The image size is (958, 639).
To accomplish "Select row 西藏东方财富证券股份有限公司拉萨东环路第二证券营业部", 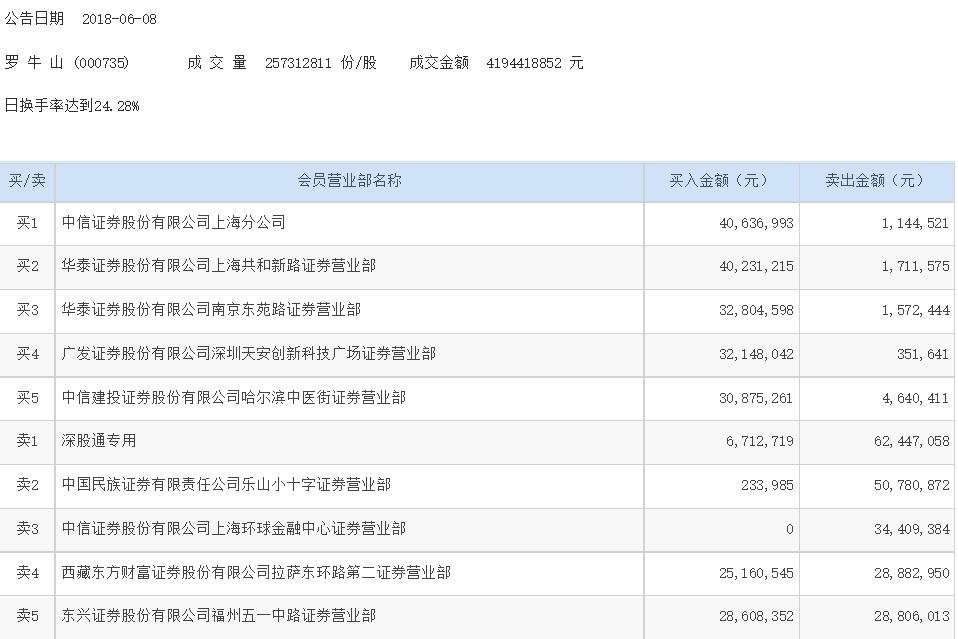I will [x=477, y=574].
